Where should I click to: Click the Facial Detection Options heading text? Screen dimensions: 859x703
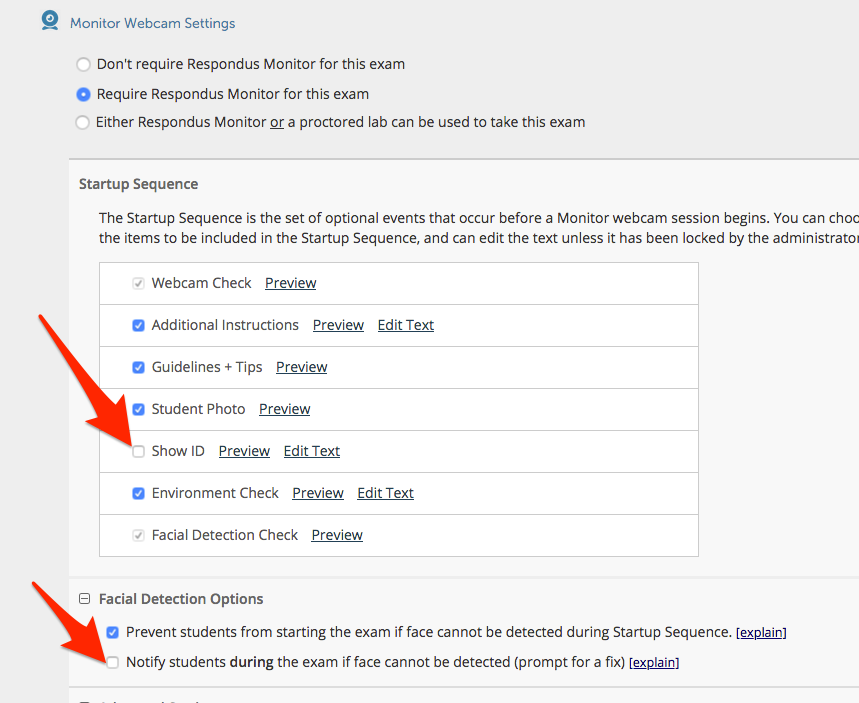point(181,599)
